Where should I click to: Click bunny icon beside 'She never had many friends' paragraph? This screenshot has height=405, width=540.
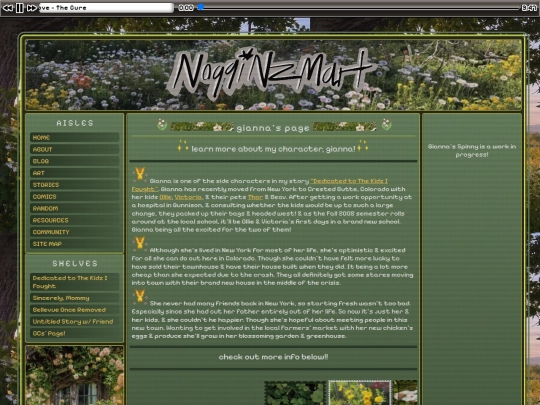click(140, 296)
